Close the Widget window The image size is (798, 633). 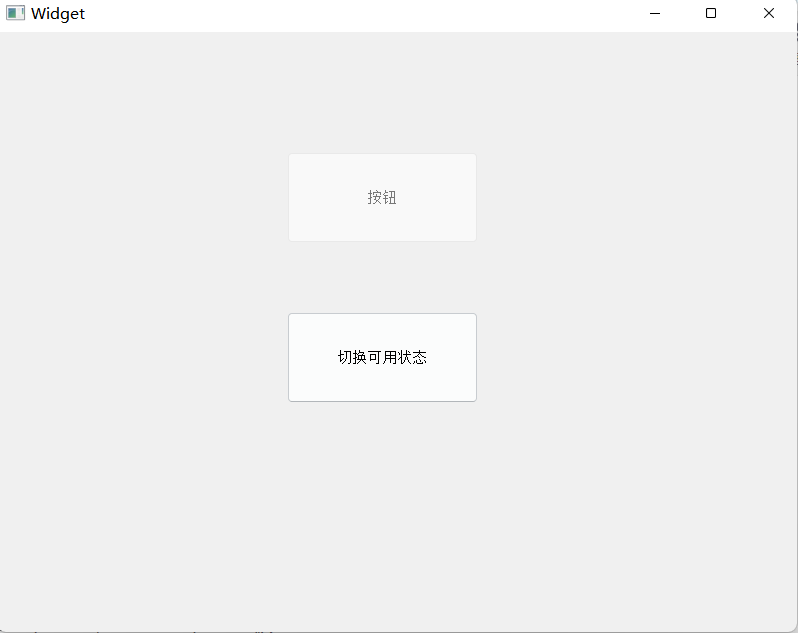pyautogui.click(x=768, y=13)
